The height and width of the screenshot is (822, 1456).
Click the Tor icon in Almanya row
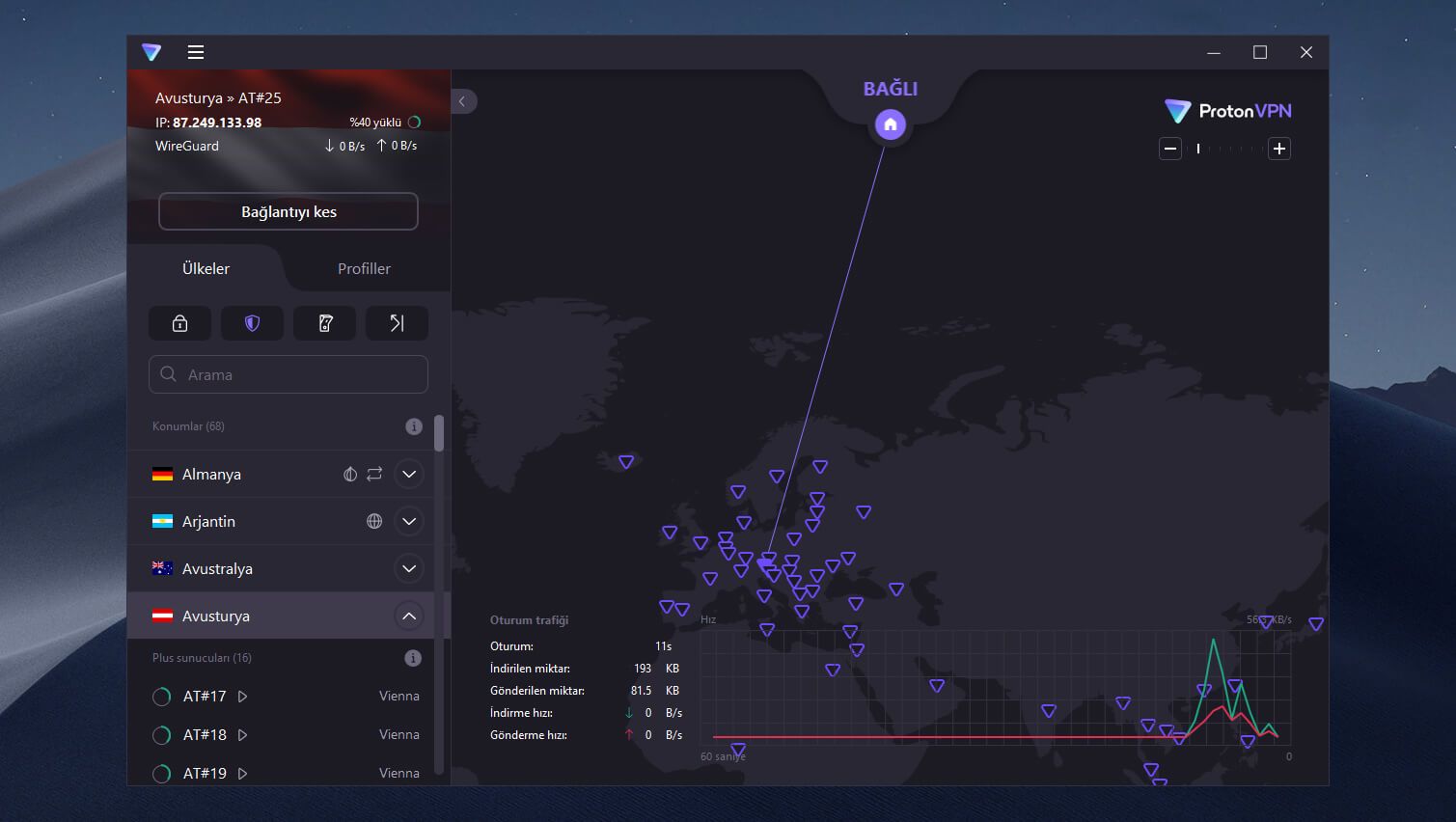[x=350, y=474]
